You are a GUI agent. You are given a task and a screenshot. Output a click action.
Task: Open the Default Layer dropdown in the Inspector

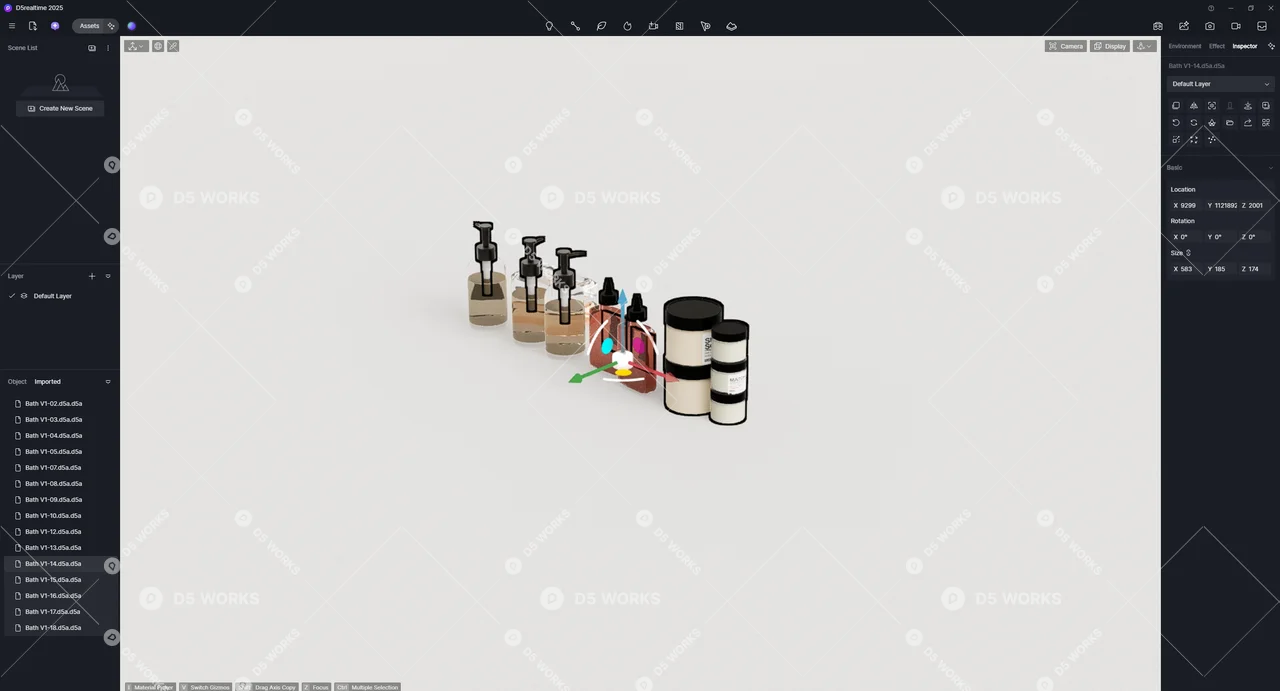(1220, 84)
